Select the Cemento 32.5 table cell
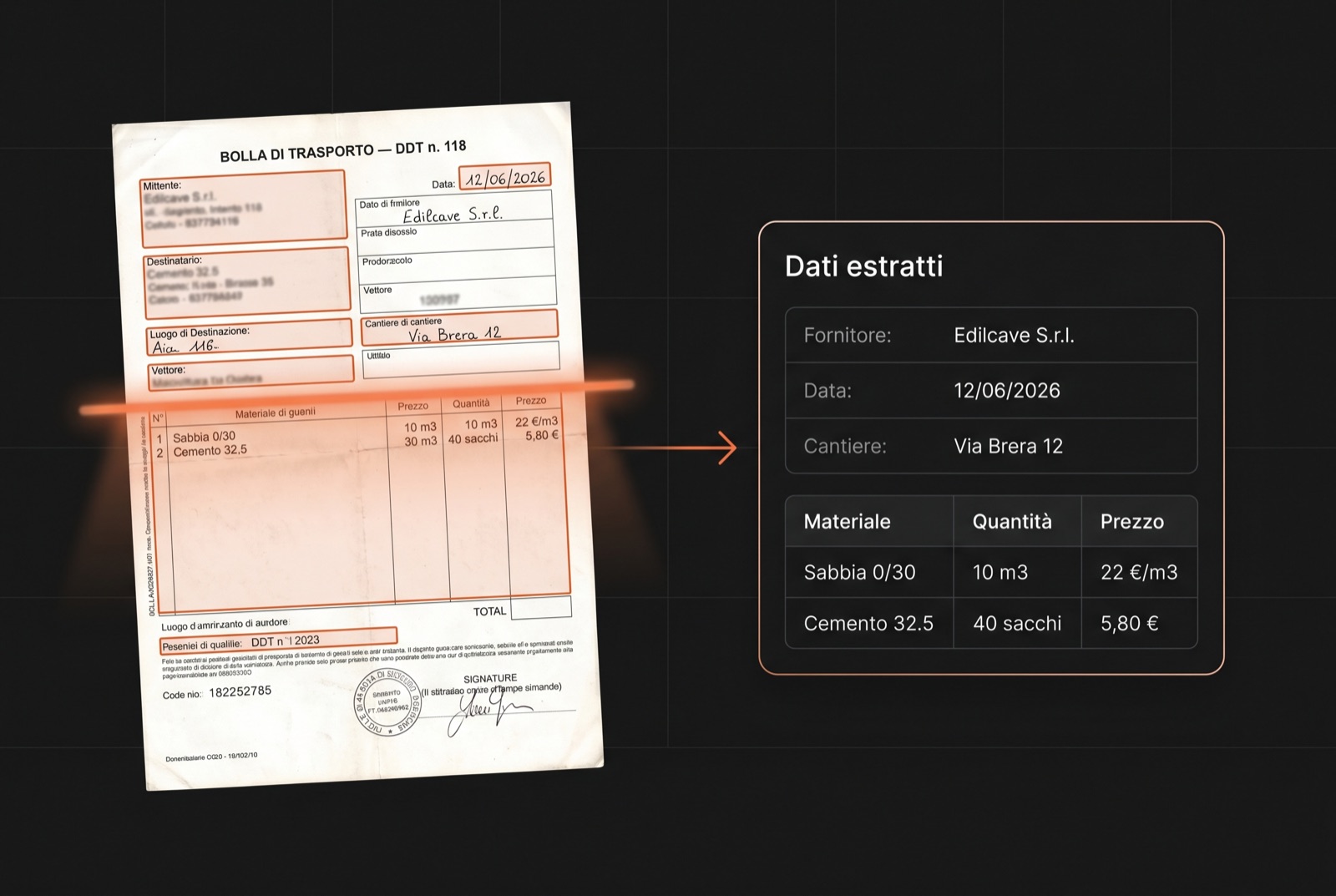 pyautogui.click(x=869, y=624)
